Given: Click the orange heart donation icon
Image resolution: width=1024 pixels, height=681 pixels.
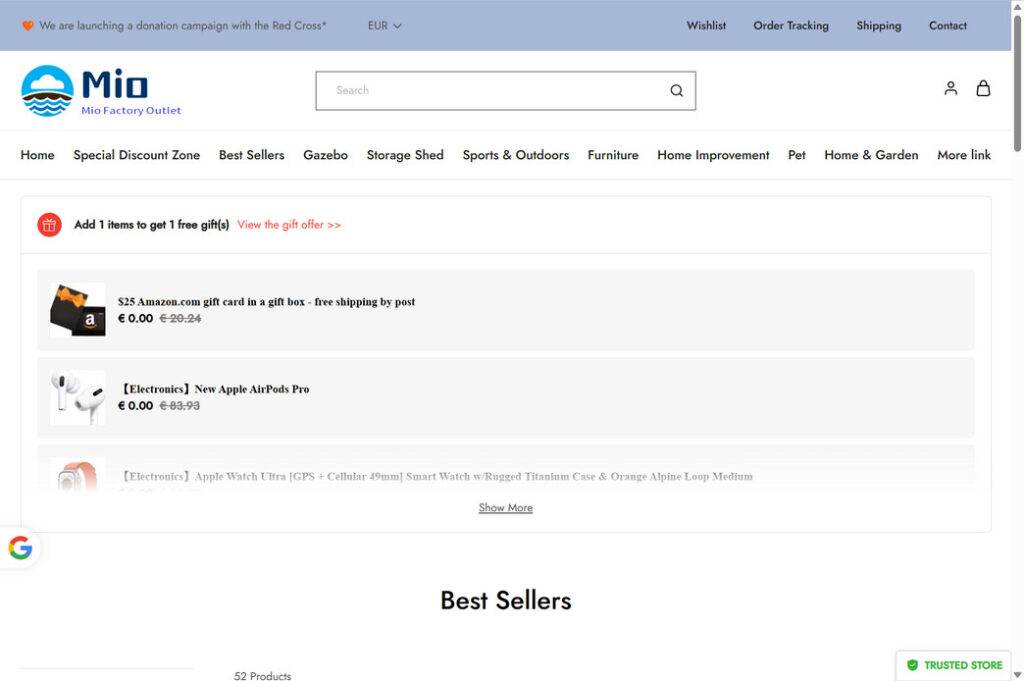Looking at the screenshot, I should tap(28, 26).
